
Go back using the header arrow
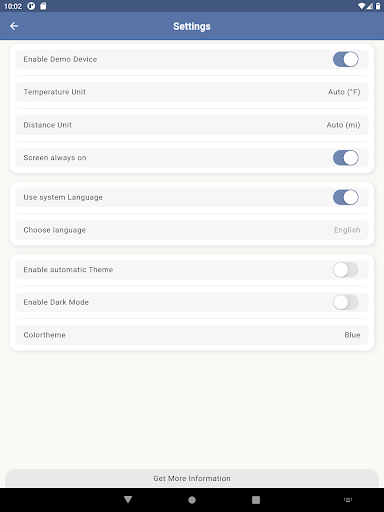tap(14, 26)
